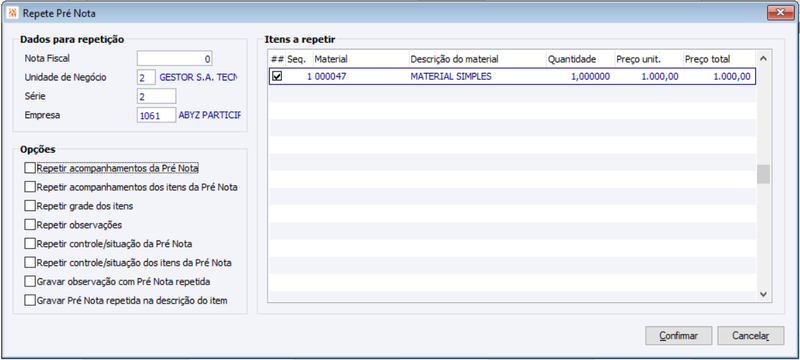Select the Série input field
This screenshot has width=800, height=360.
click(156, 96)
